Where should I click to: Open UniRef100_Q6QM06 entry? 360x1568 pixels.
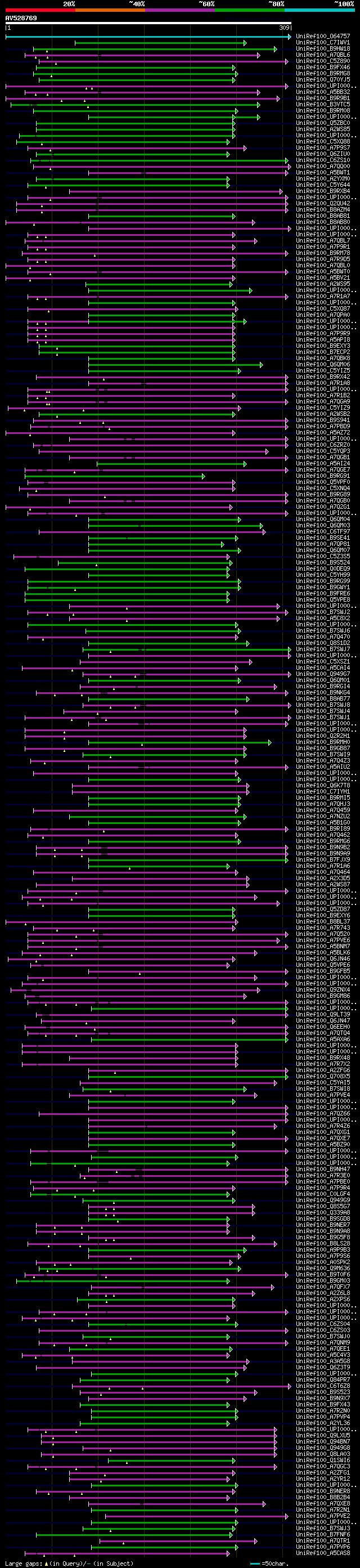pyautogui.click(x=323, y=365)
